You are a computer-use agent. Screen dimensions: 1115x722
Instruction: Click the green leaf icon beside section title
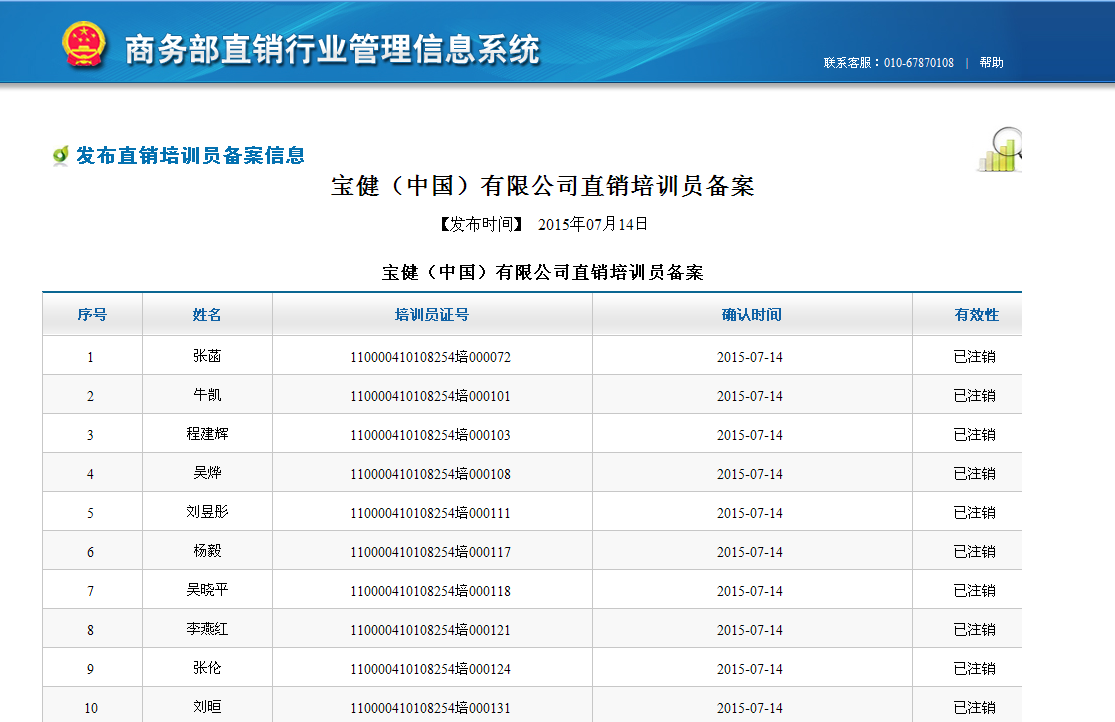(x=60, y=156)
